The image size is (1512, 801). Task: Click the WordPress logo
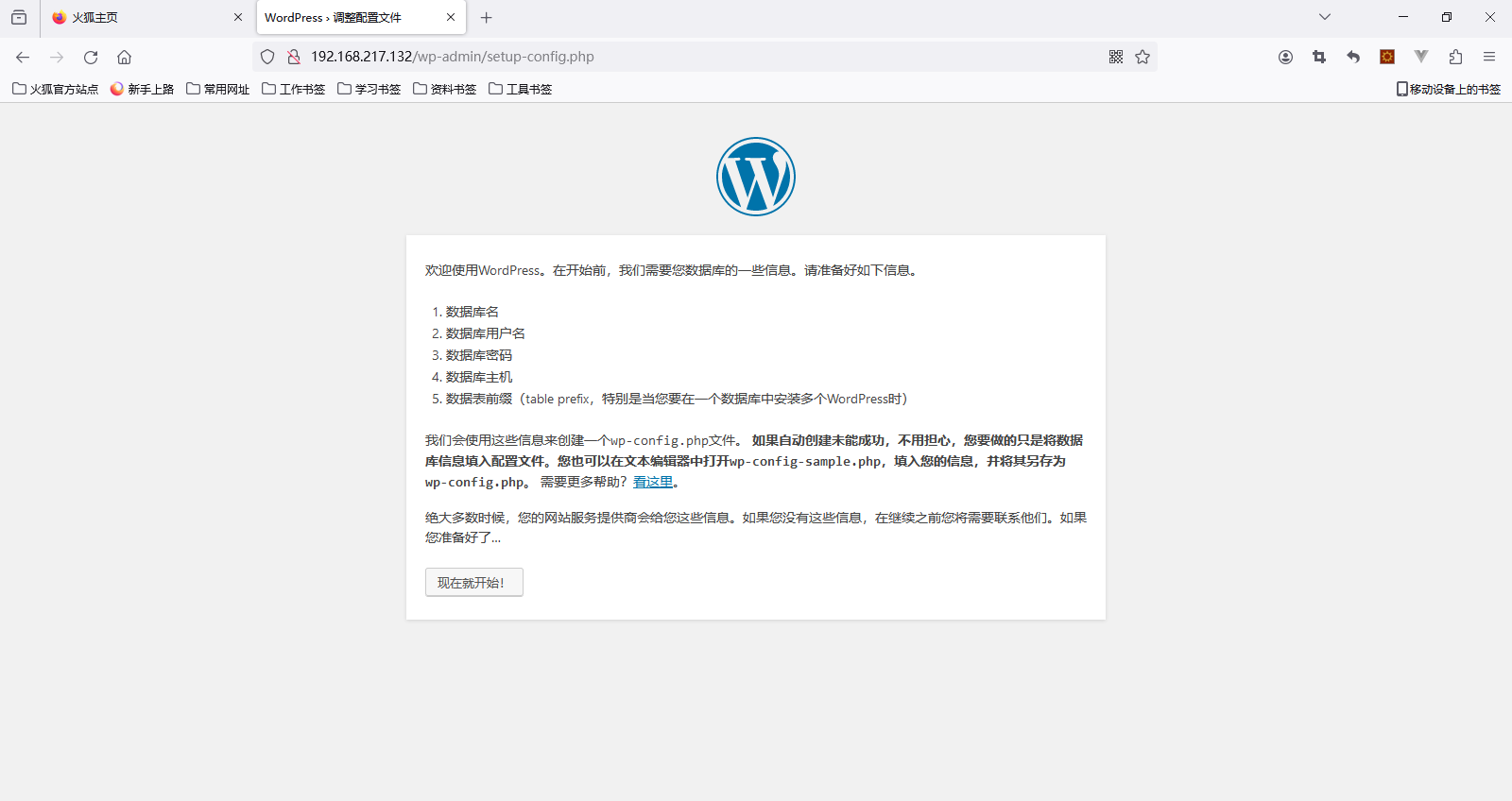(x=756, y=177)
